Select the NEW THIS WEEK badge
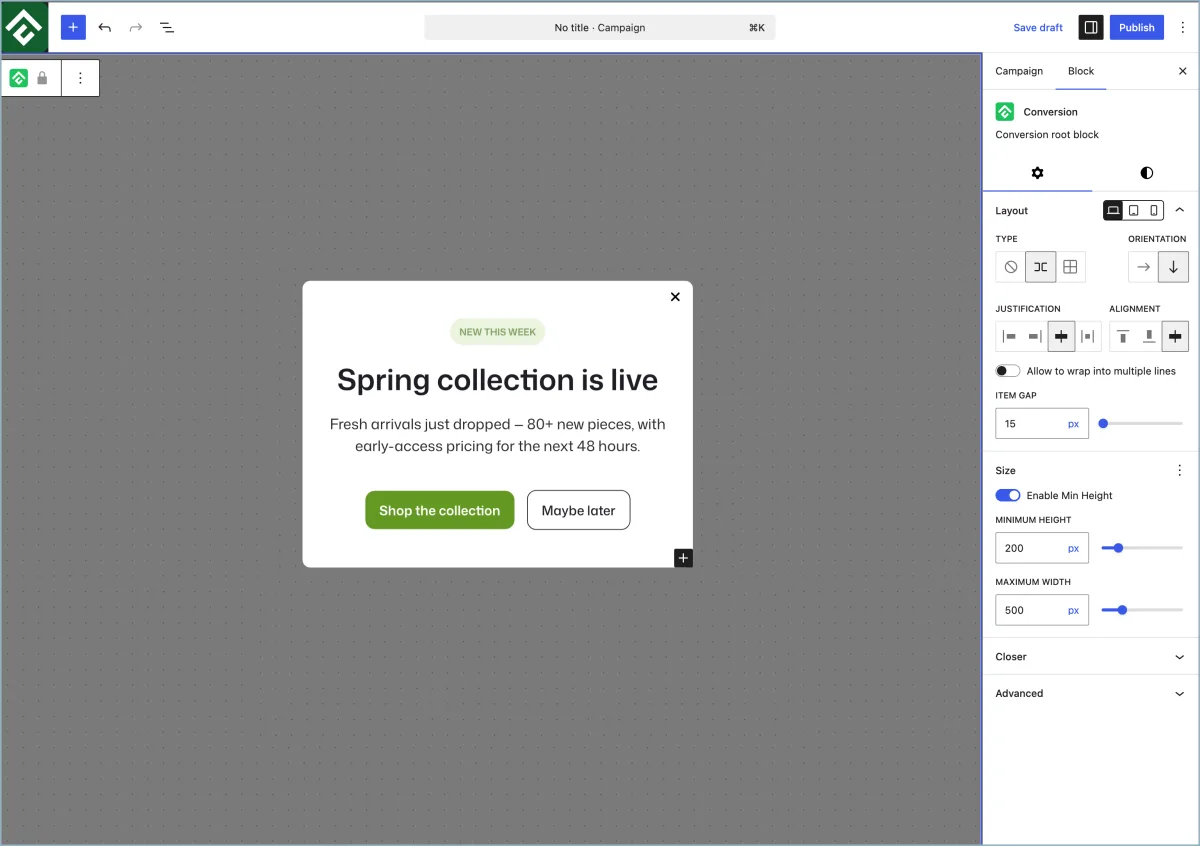 tap(497, 332)
